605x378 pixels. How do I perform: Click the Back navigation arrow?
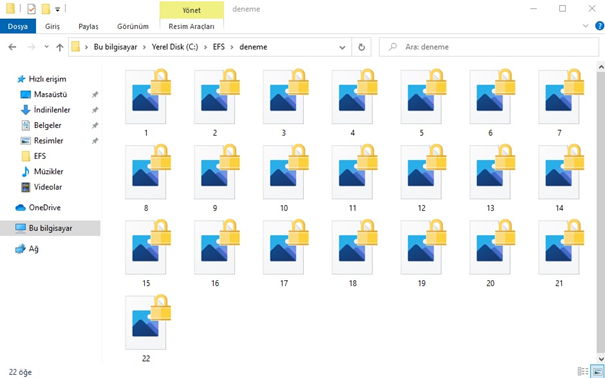pyautogui.click(x=12, y=47)
